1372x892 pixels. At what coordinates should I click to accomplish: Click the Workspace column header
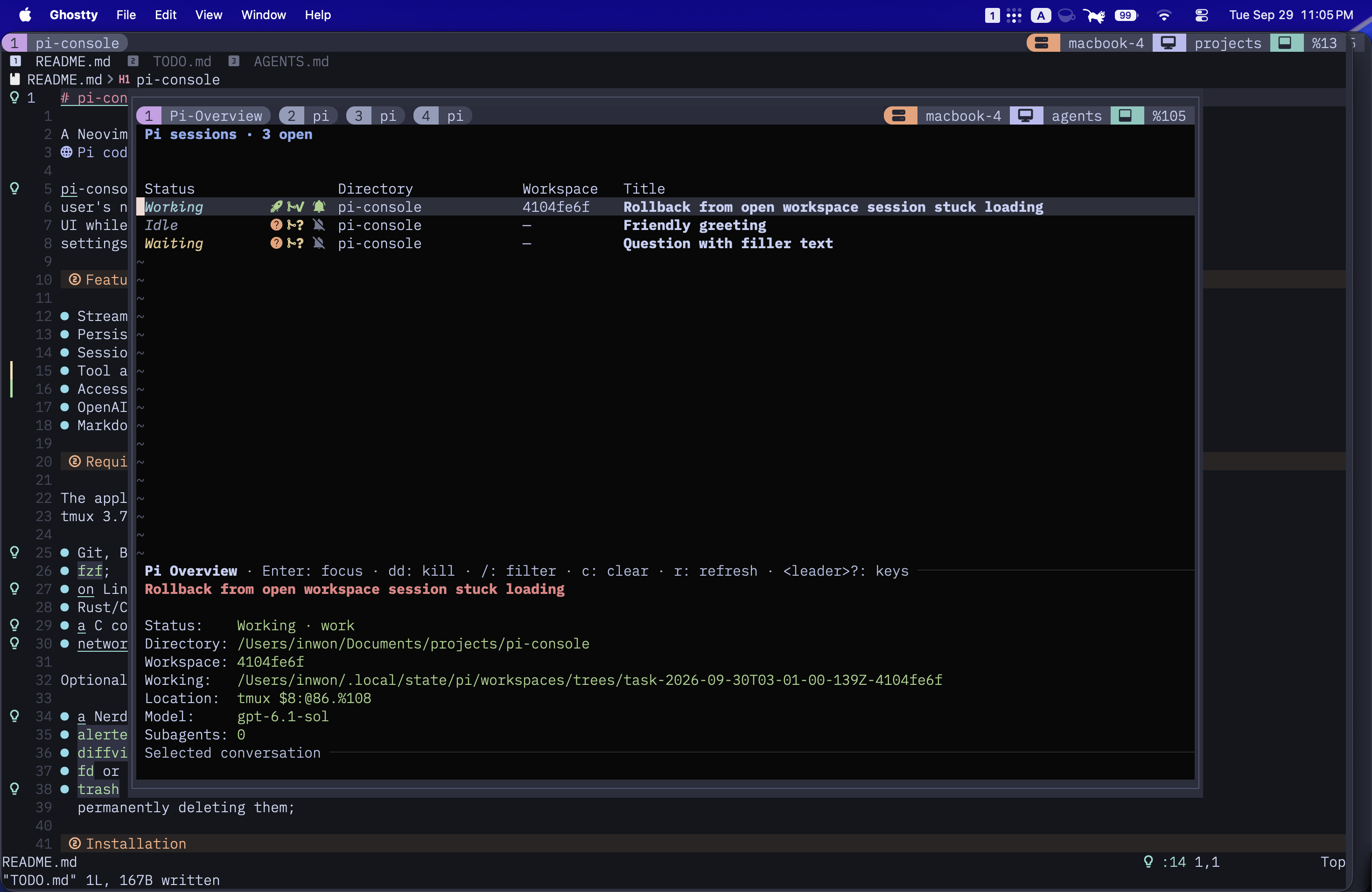click(560, 188)
